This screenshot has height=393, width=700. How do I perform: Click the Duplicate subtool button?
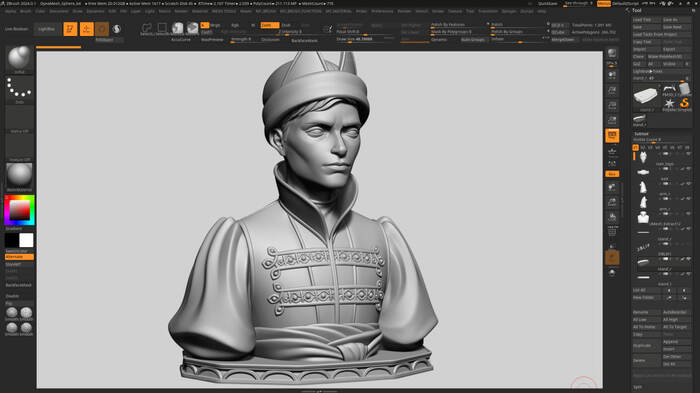[646, 346]
